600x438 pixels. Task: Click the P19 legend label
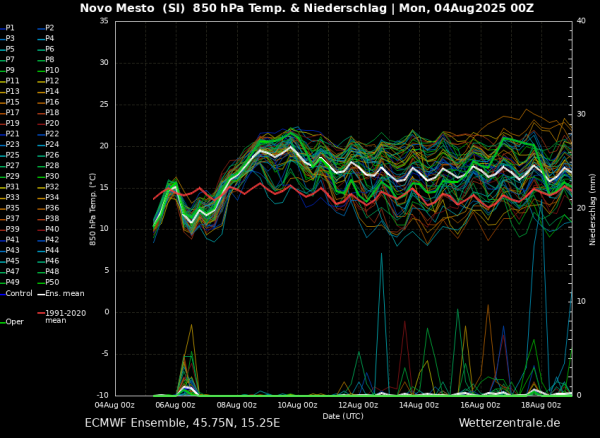[12, 123]
